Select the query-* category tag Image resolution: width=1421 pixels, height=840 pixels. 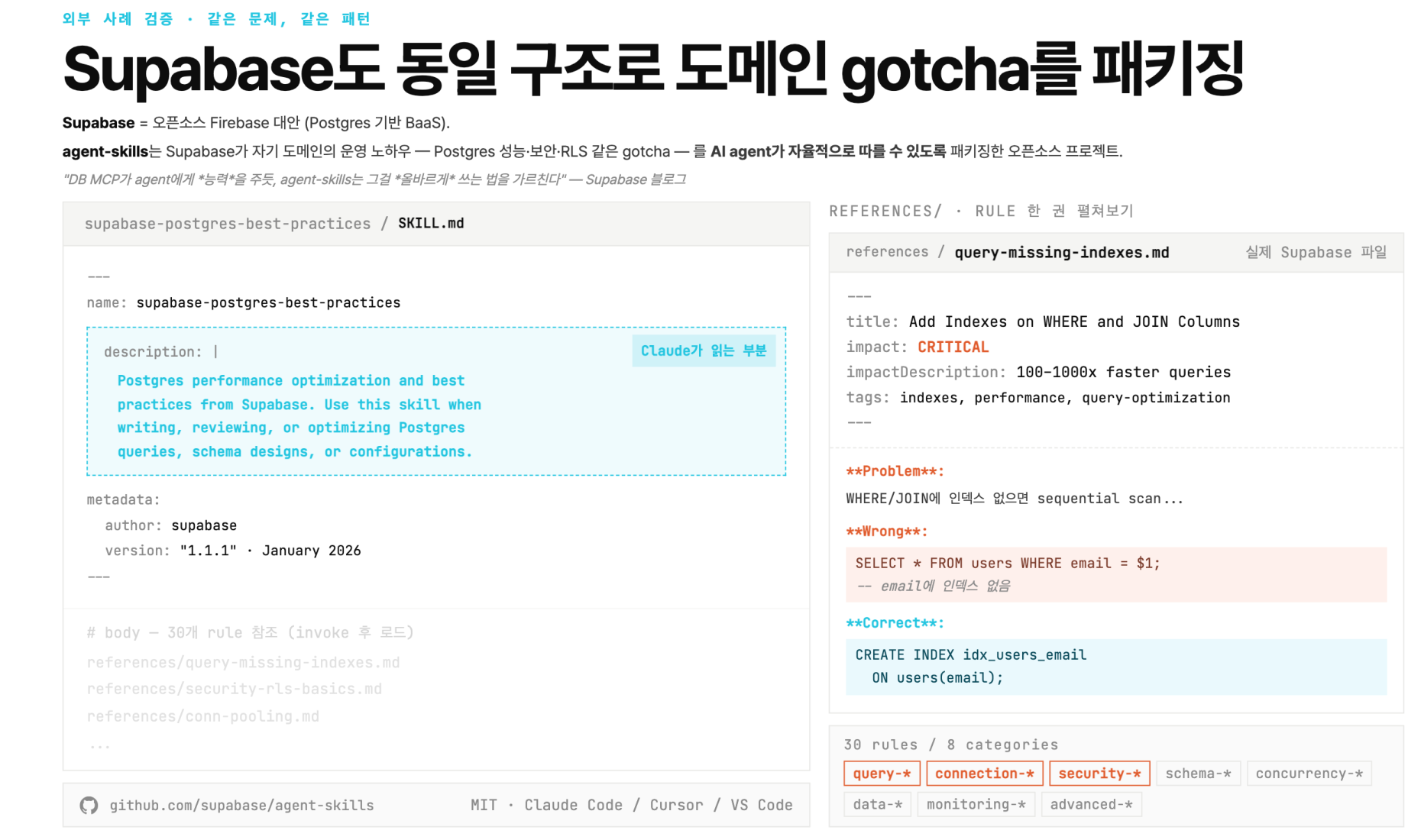(x=882, y=774)
